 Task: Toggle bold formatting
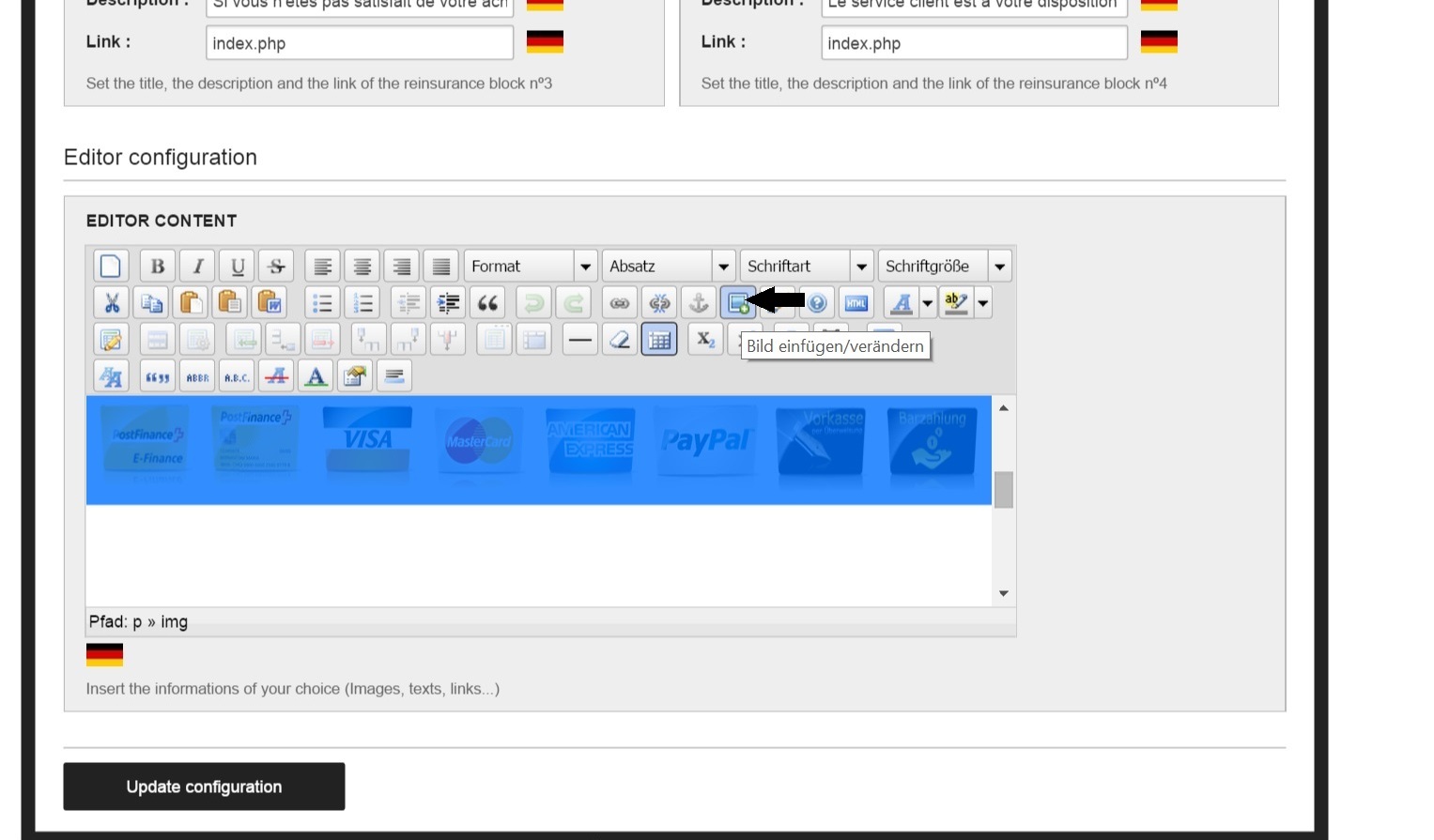pos(158,267)
